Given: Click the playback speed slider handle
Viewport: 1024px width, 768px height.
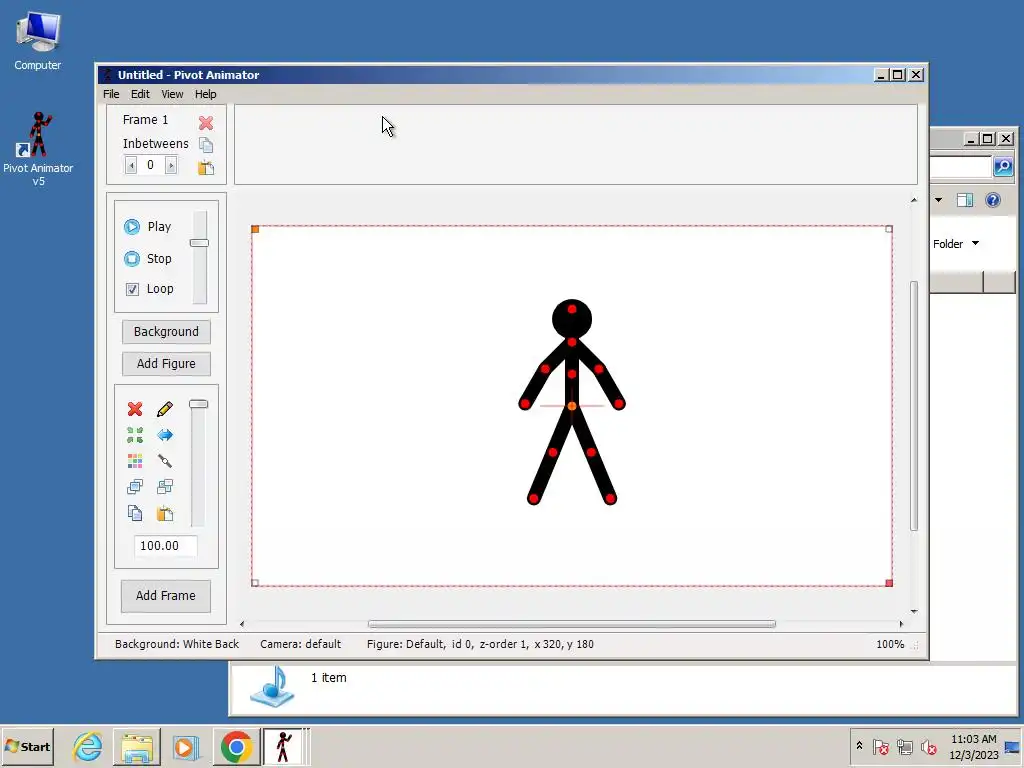Looking at the screenshot, I should pos(199,243).
